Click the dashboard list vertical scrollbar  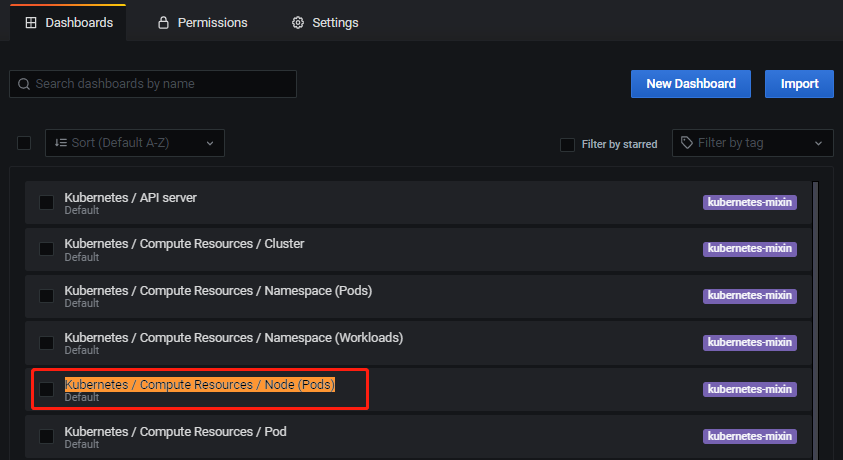pos(816,300)
